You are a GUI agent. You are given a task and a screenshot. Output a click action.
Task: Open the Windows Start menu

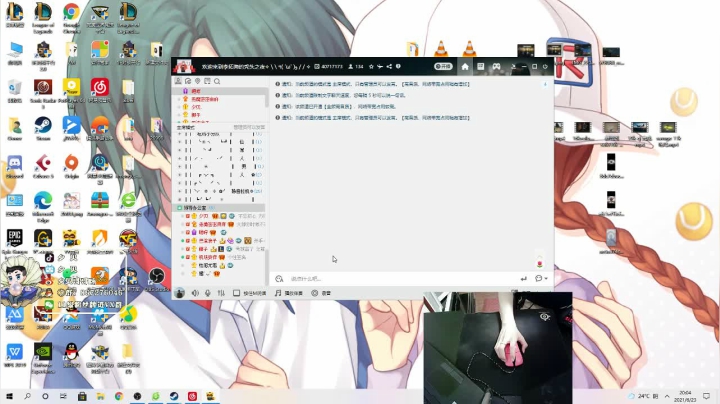[x=9, y=396]
